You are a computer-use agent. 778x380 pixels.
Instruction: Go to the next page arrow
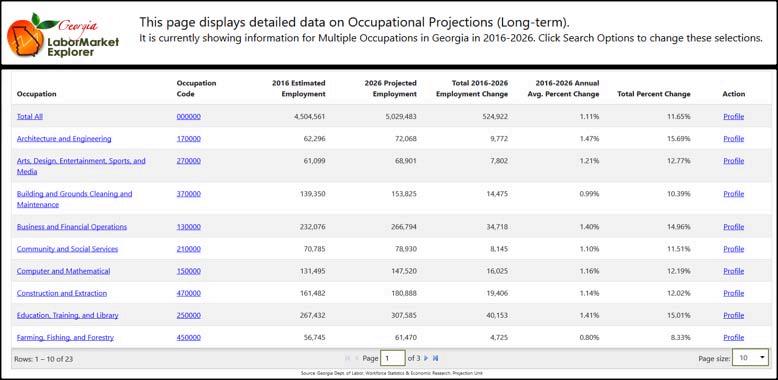point(426,358)
